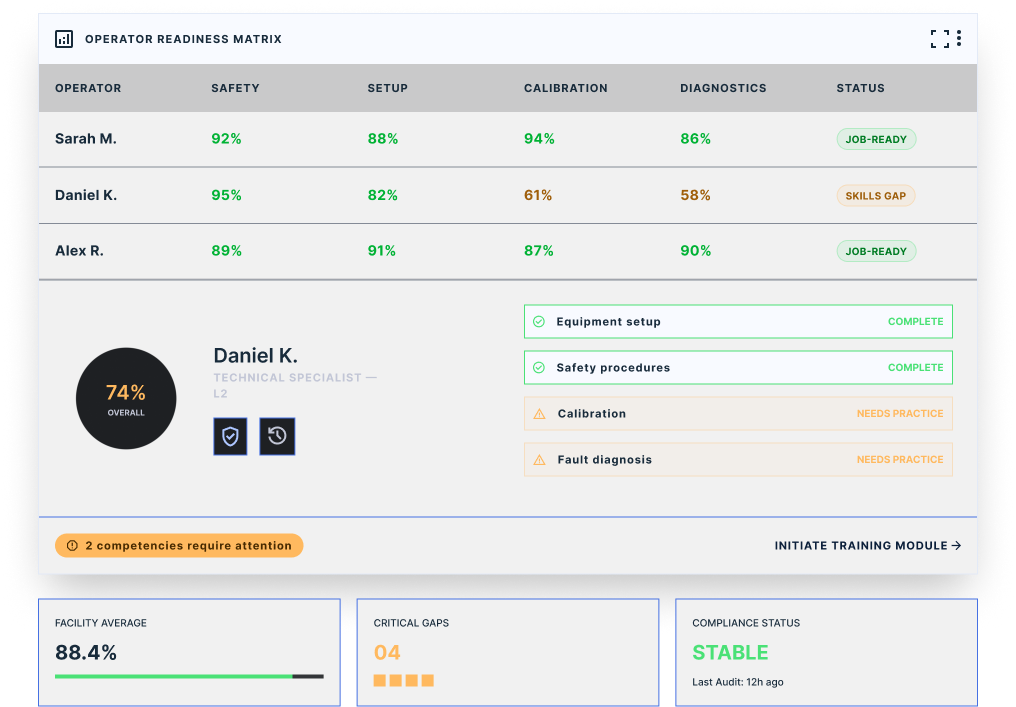Click Sarah M.'s 86% diagnostics score

pos(695,139)
